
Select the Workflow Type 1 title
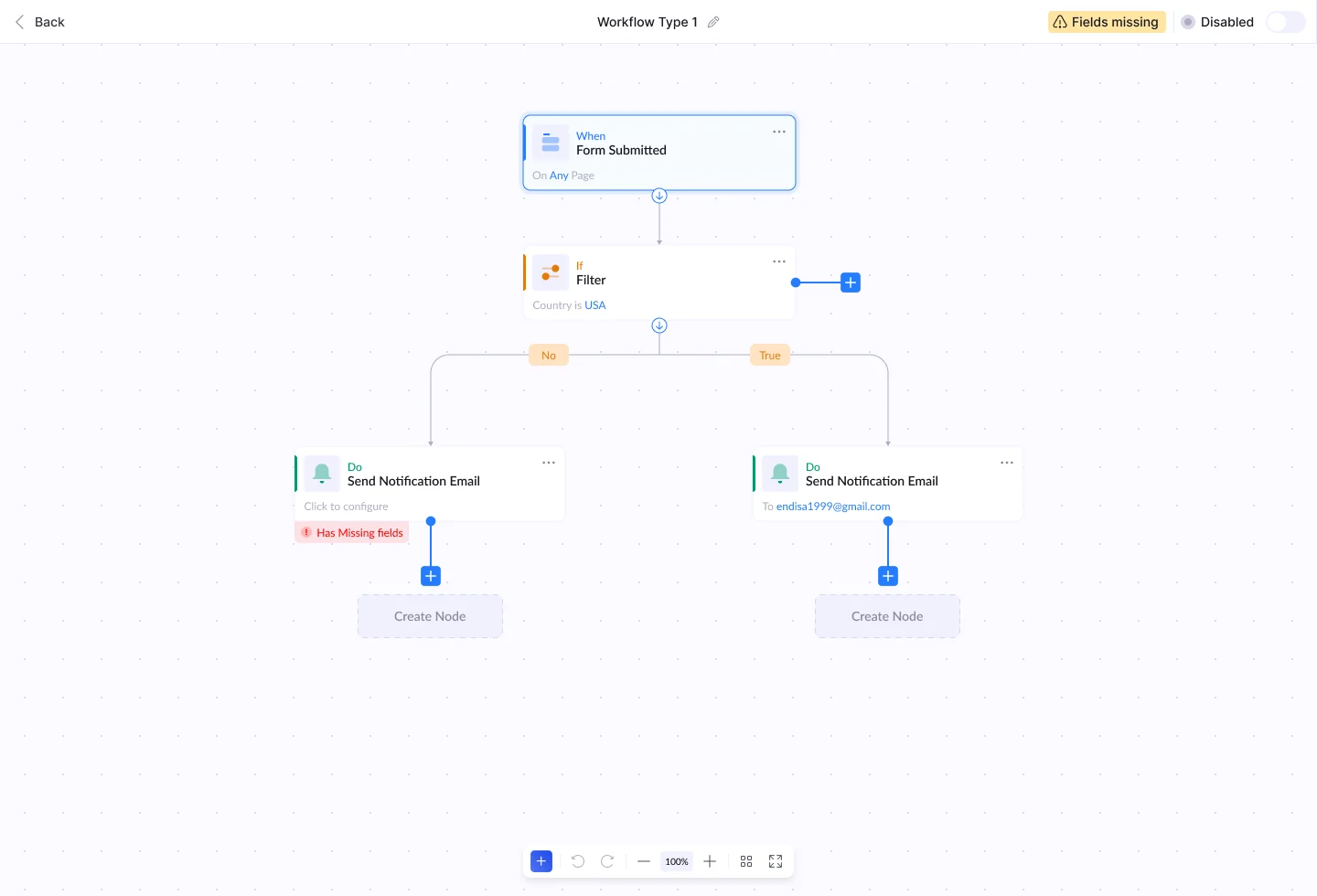(x=648, y=22)
